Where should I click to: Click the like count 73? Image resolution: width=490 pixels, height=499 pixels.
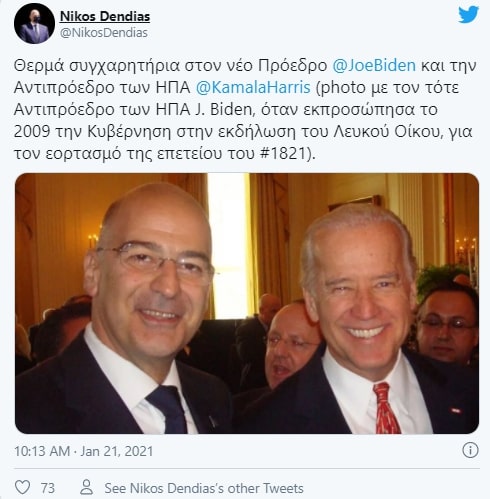point(48,488)
